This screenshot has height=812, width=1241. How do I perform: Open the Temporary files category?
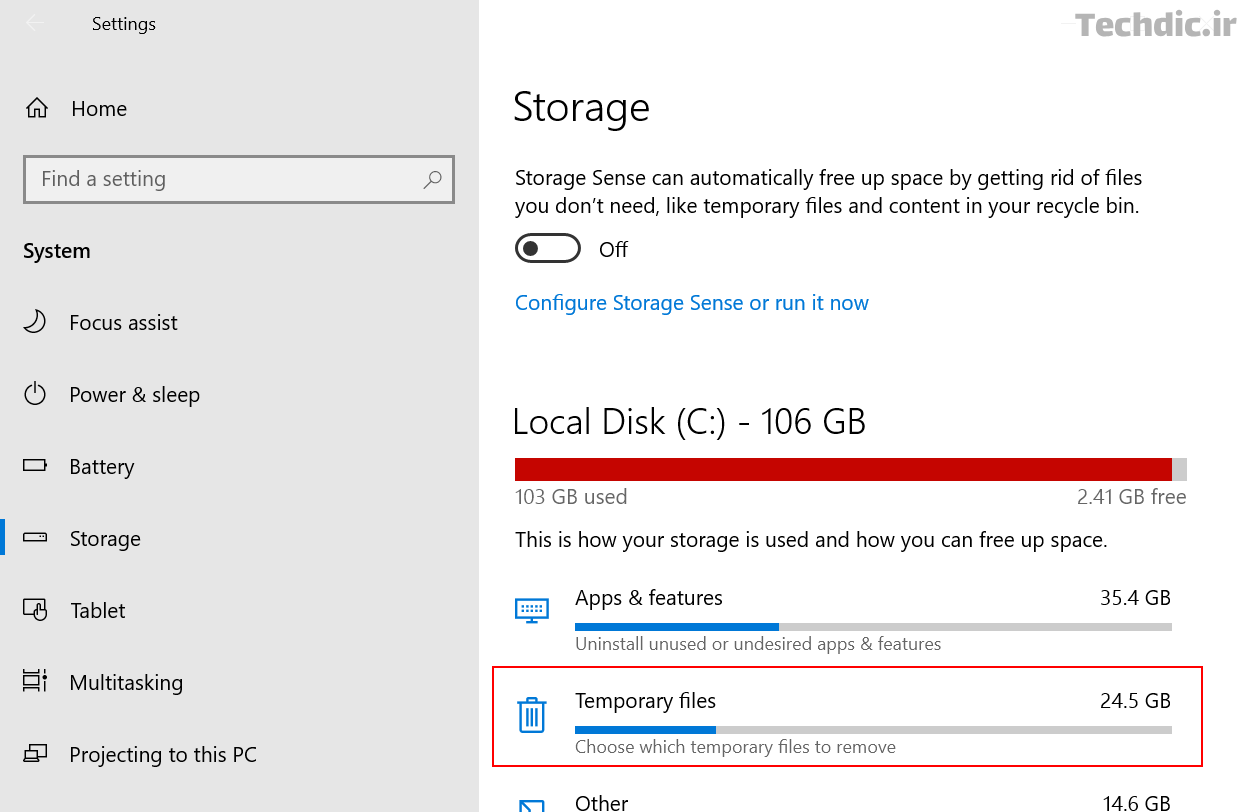pyautogui.click(x=645, y=701)
